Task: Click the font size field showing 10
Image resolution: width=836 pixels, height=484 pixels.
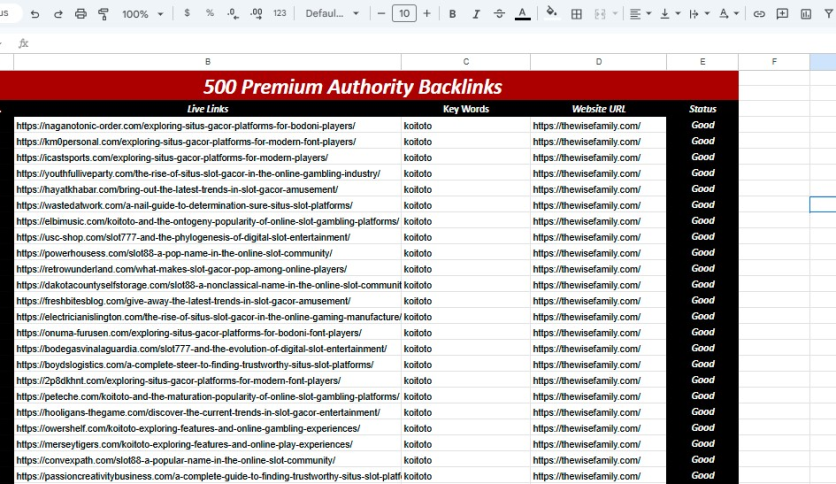Action: click(404, 13)
